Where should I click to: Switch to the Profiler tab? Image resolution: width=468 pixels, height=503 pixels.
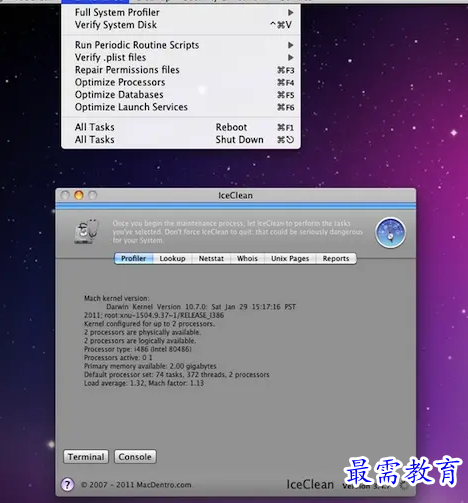point(133,258)
